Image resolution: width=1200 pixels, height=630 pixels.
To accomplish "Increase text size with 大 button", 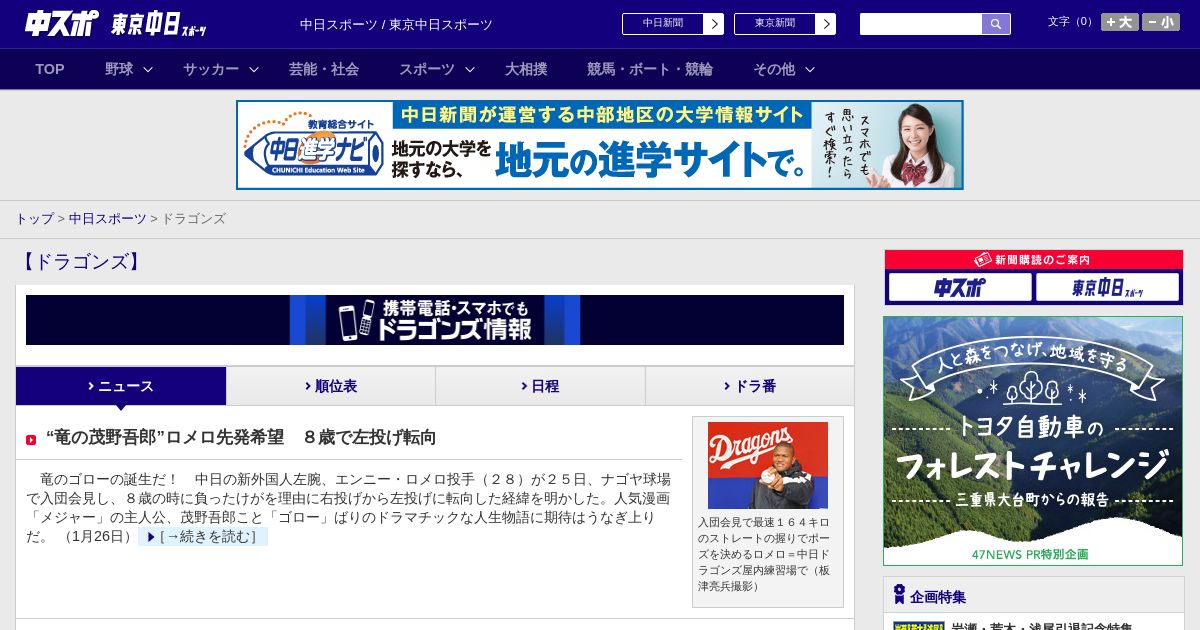I will [1119, 22].
